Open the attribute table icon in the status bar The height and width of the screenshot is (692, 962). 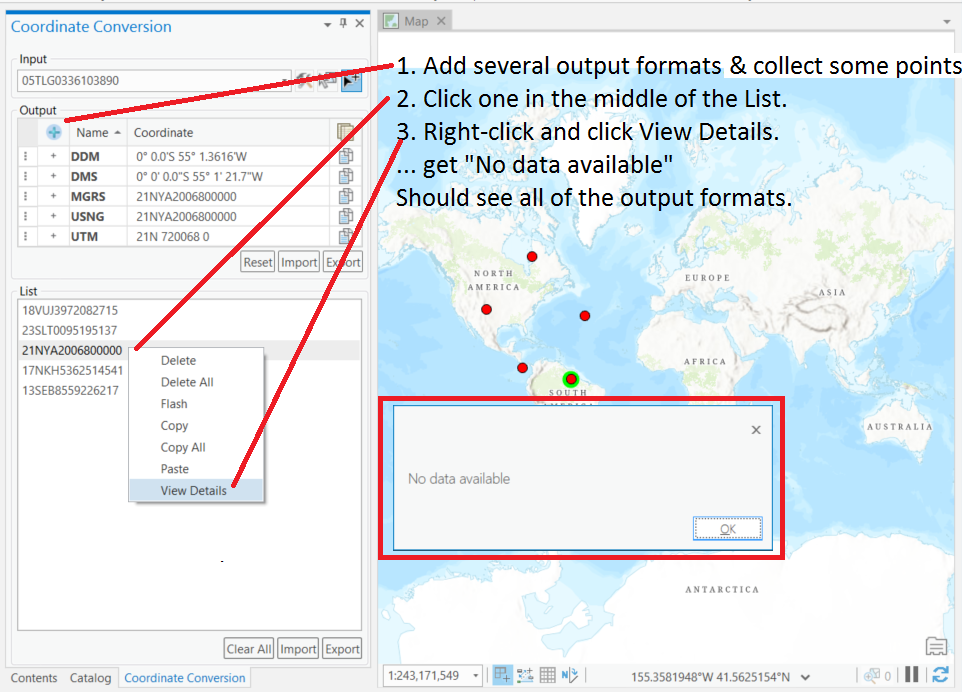click(x=546, y=675)
